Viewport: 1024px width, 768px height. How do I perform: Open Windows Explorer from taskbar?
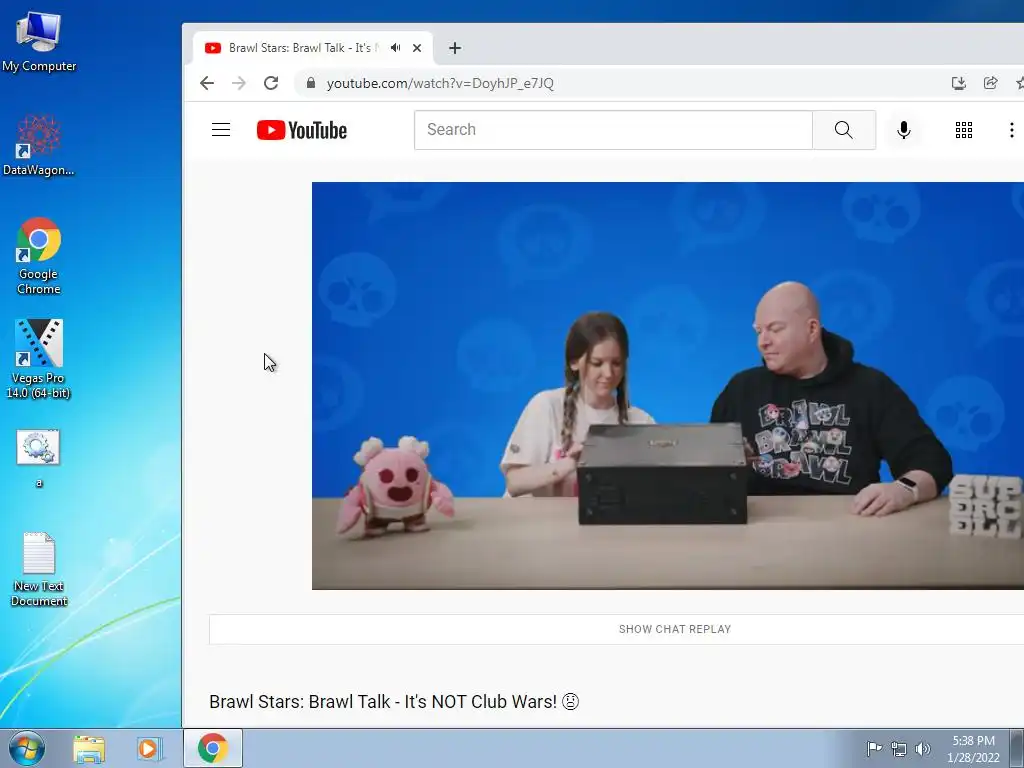point(89,749)
